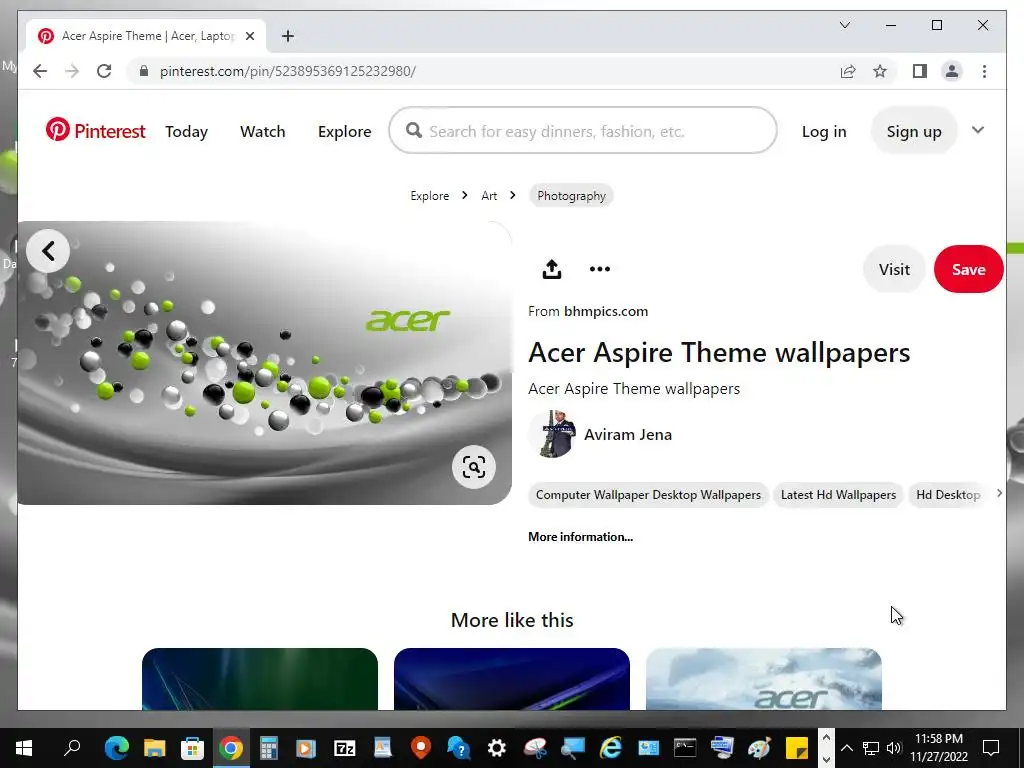Open the icy acer related pin thumbnail
This screenshot has width=1024, height=768.
[763, 679]
